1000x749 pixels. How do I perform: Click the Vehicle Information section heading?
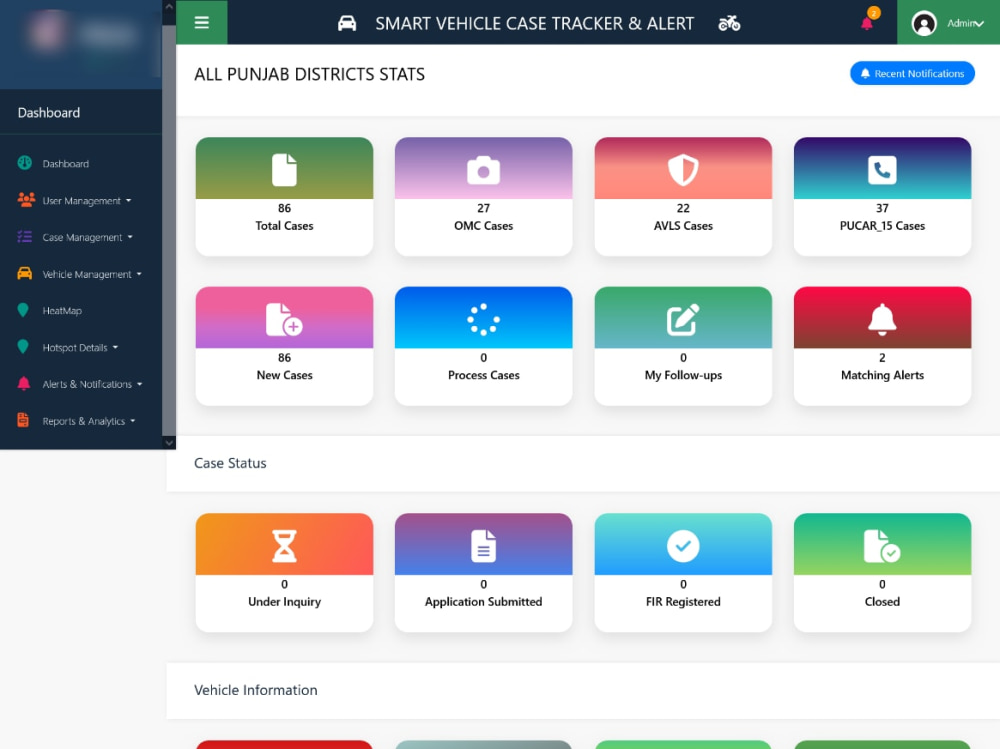pos(256,690)
